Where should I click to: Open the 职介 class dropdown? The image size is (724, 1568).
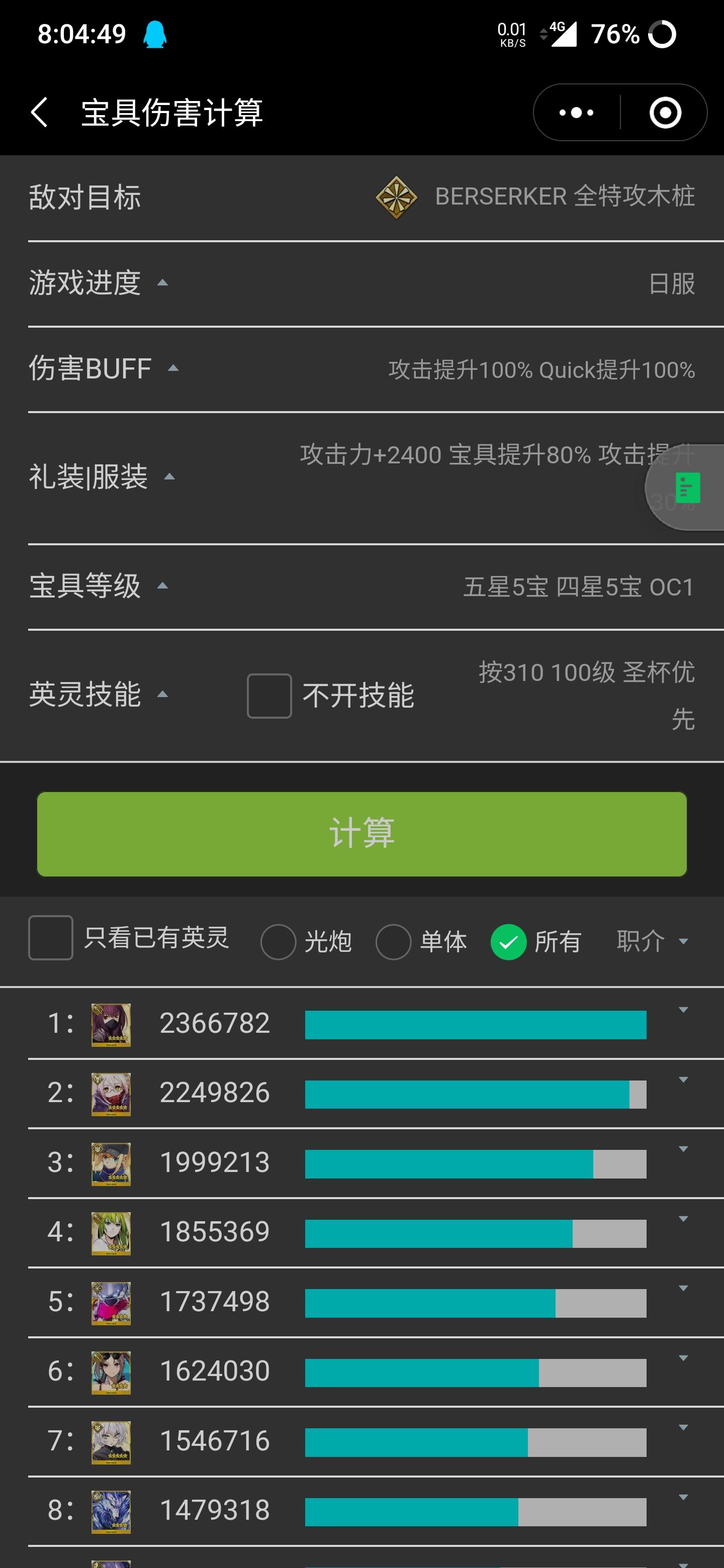pos(652,941)
